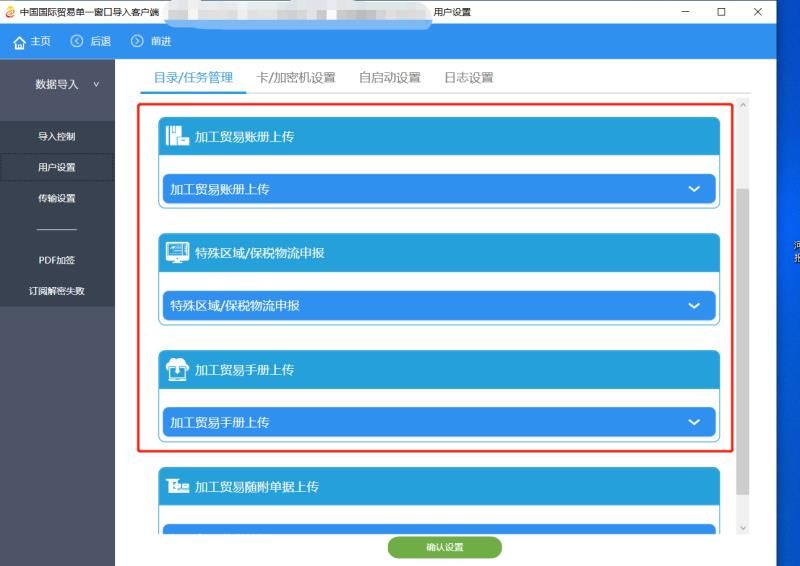Expand the 加工贸易账册上传 dropdown chevron
The width and height of the screenshot is (800, 566).
694,189
